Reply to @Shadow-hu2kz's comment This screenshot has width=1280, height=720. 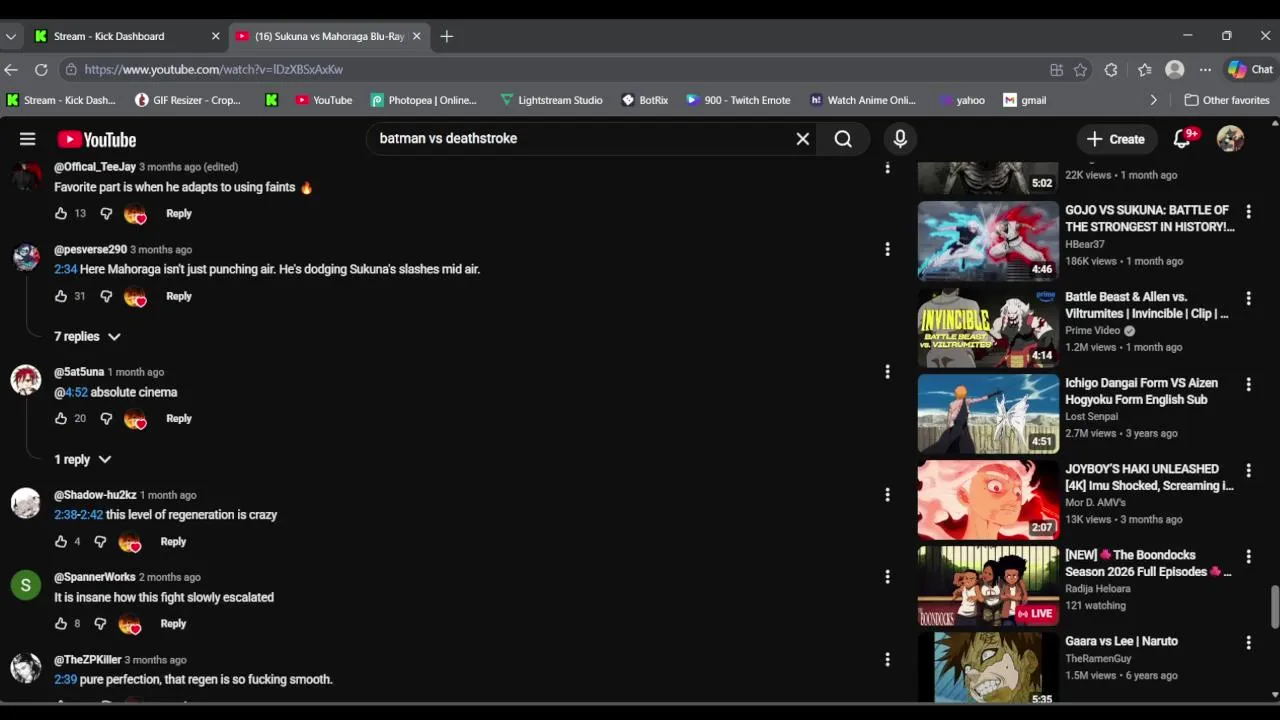click(173, 542)
